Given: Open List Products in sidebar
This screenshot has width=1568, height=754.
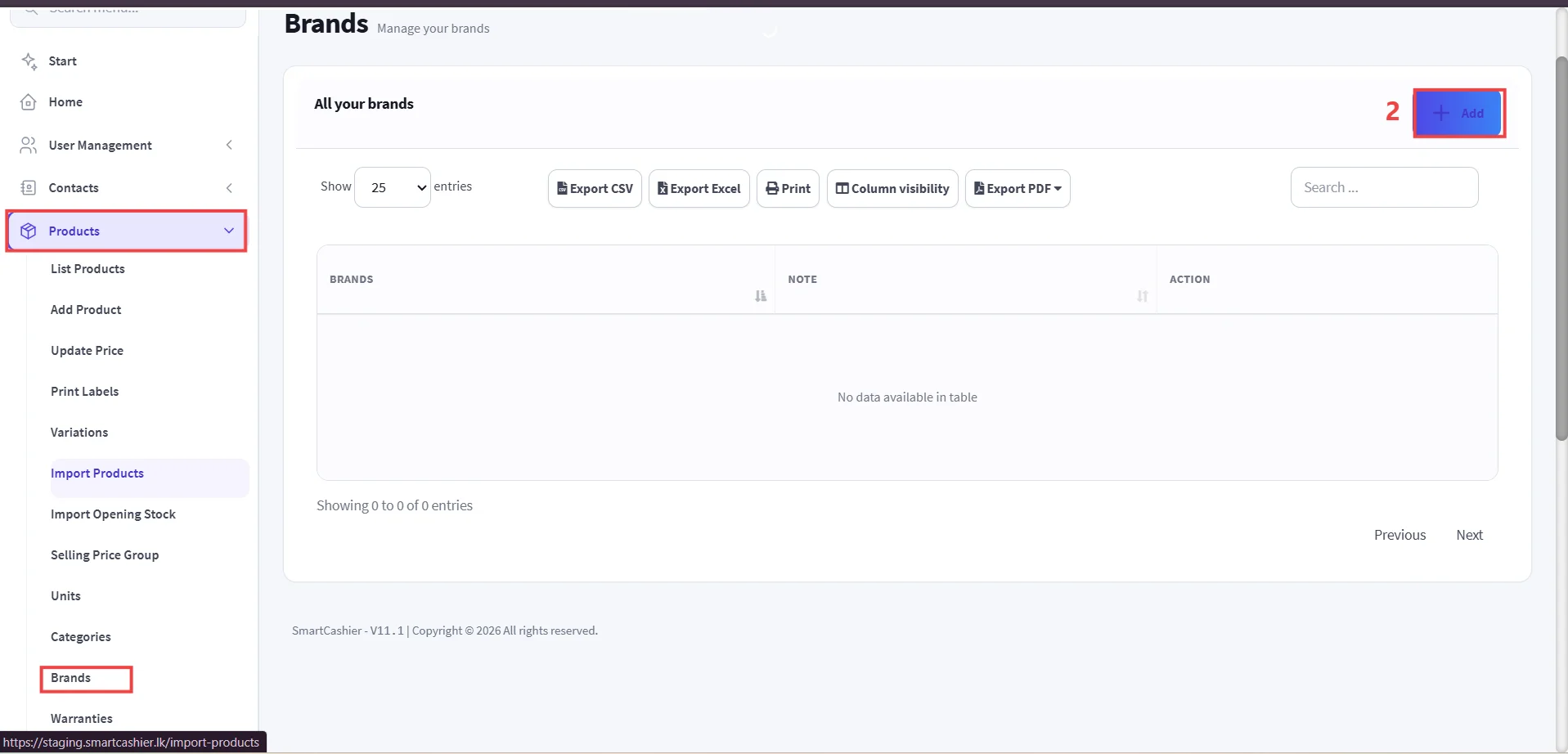Looking at the screenshot, I should point(88,269).
